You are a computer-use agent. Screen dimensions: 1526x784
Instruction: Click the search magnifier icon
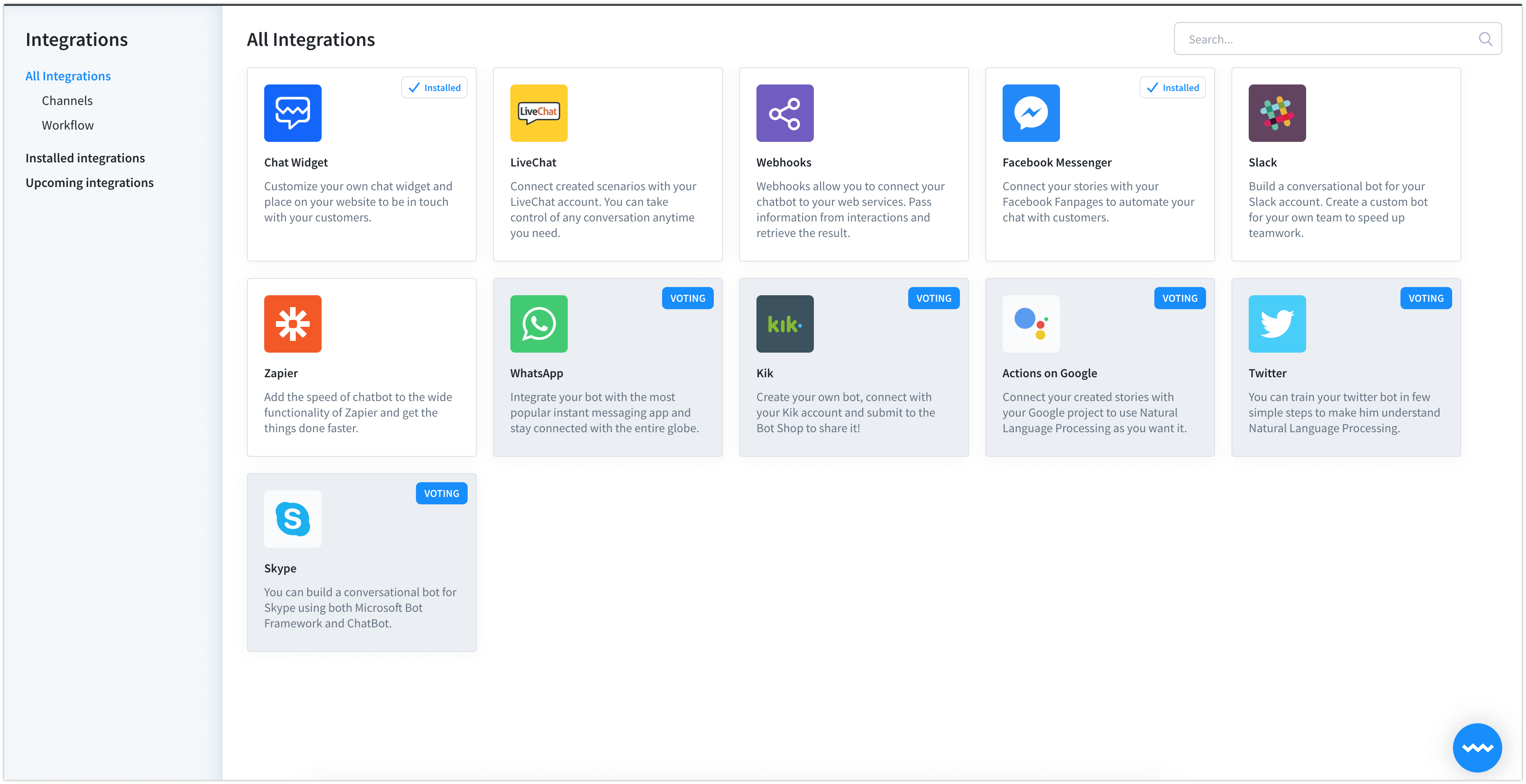point(1485,39)
